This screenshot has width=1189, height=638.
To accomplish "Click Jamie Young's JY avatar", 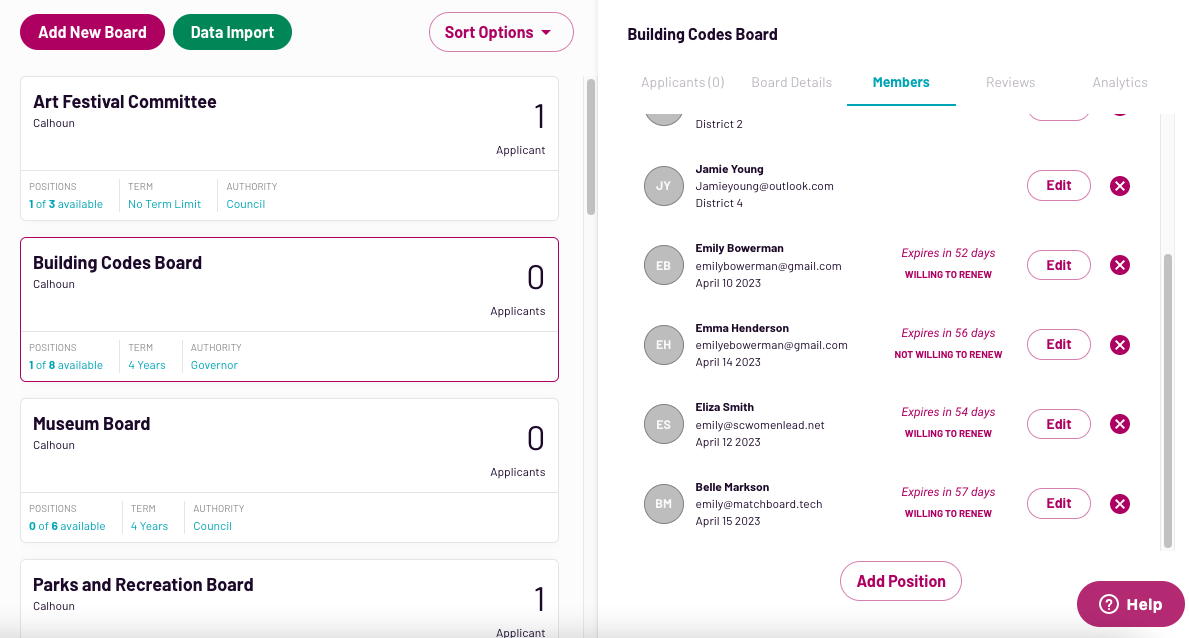I will [664, 186].
